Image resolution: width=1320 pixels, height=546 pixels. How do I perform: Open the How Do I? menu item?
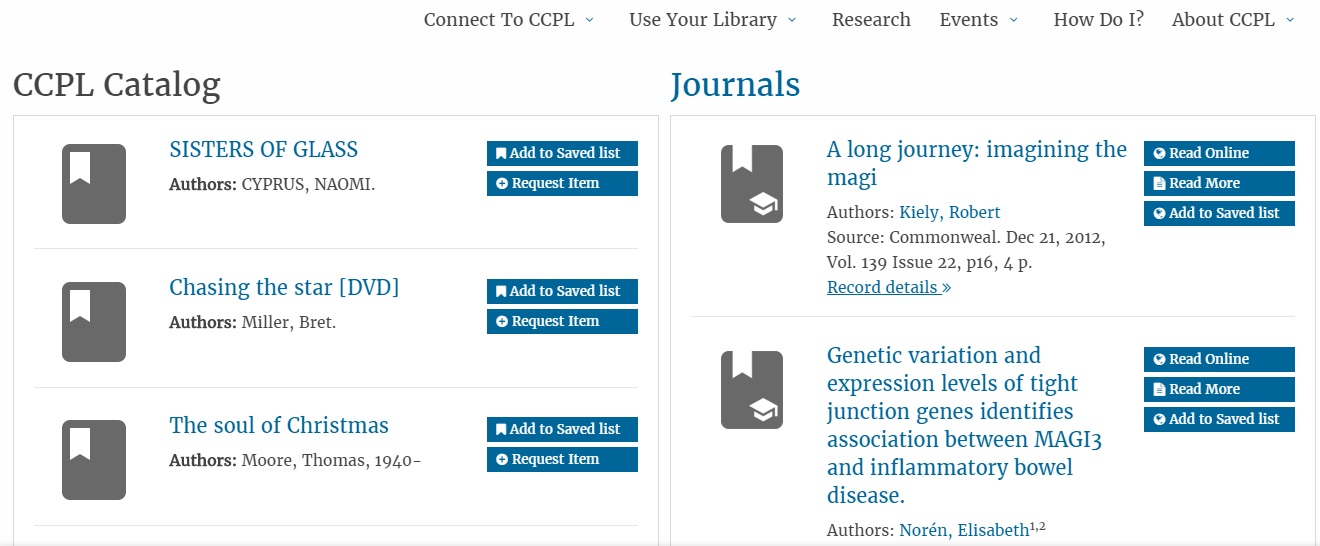(1098, 20)
